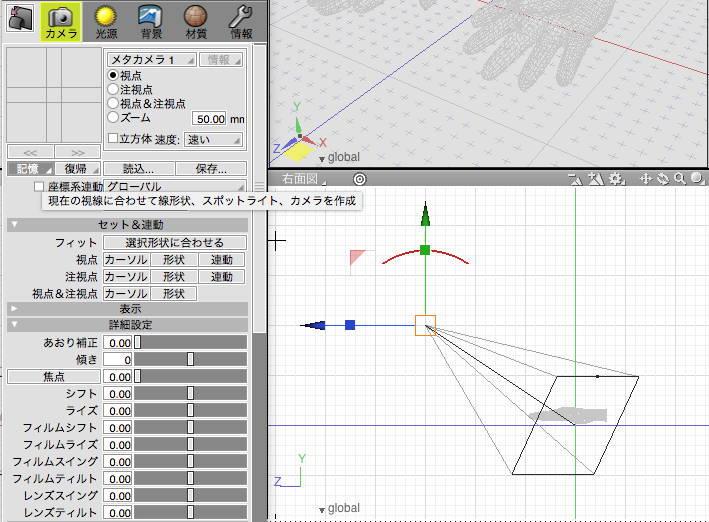Click the zoom magnifier icon in viewport header
Image resolution: width=709 pixels, height=522 pixels.
click(680, 179)
